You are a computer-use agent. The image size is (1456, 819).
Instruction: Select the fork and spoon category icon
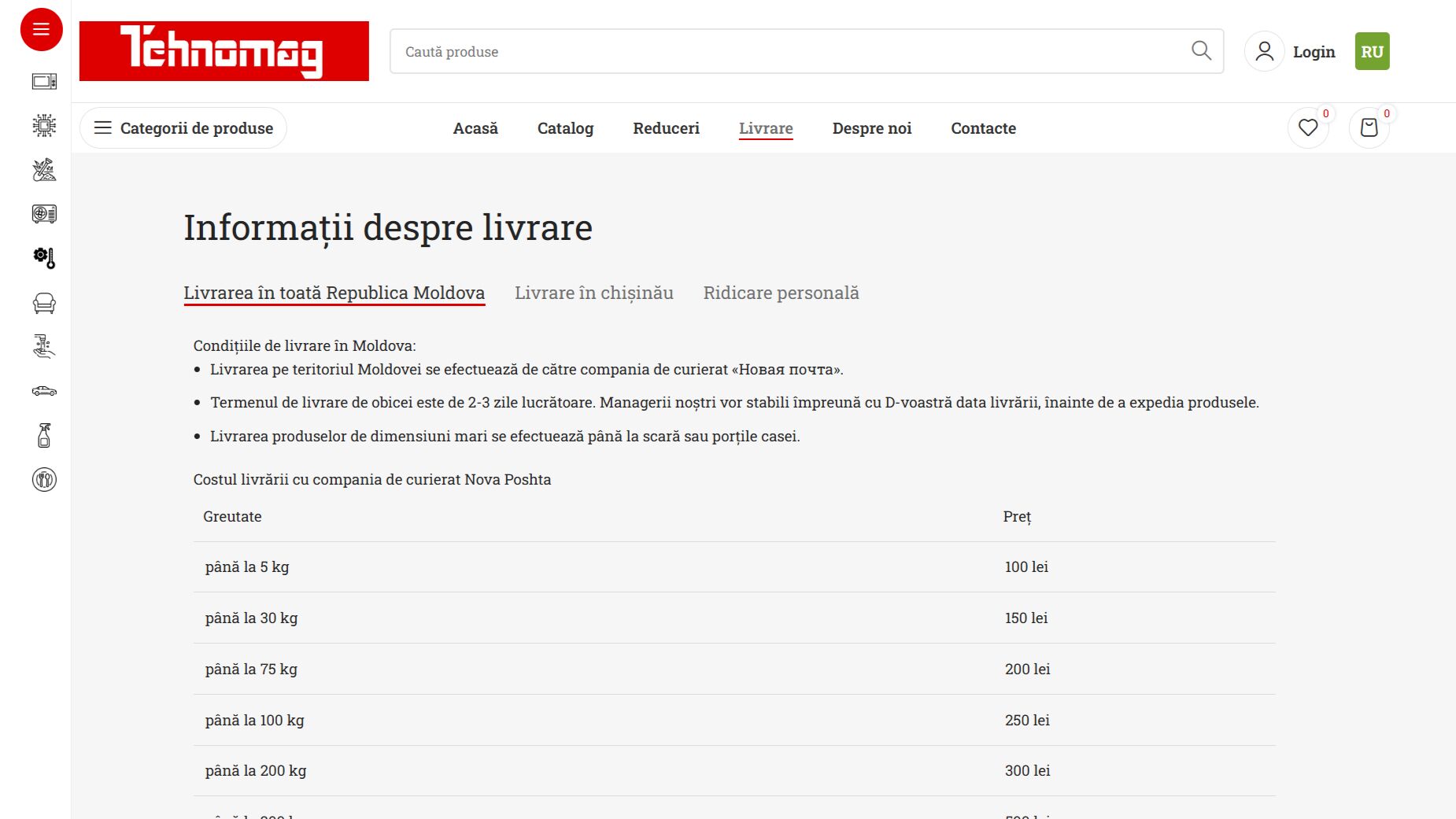(x=44, y=479)
